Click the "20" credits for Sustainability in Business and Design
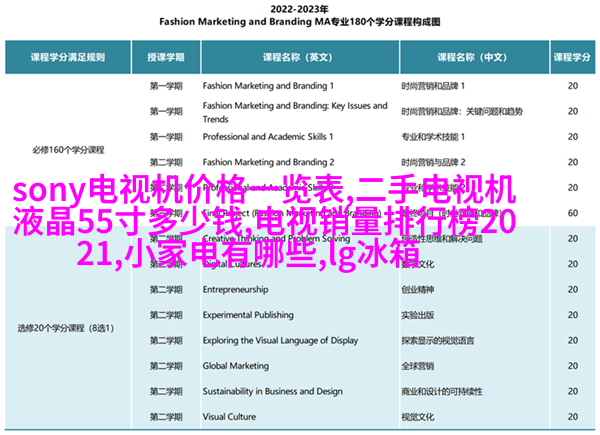Image resolution: width=600 pixels, height=435 pixels. (572, 391)
